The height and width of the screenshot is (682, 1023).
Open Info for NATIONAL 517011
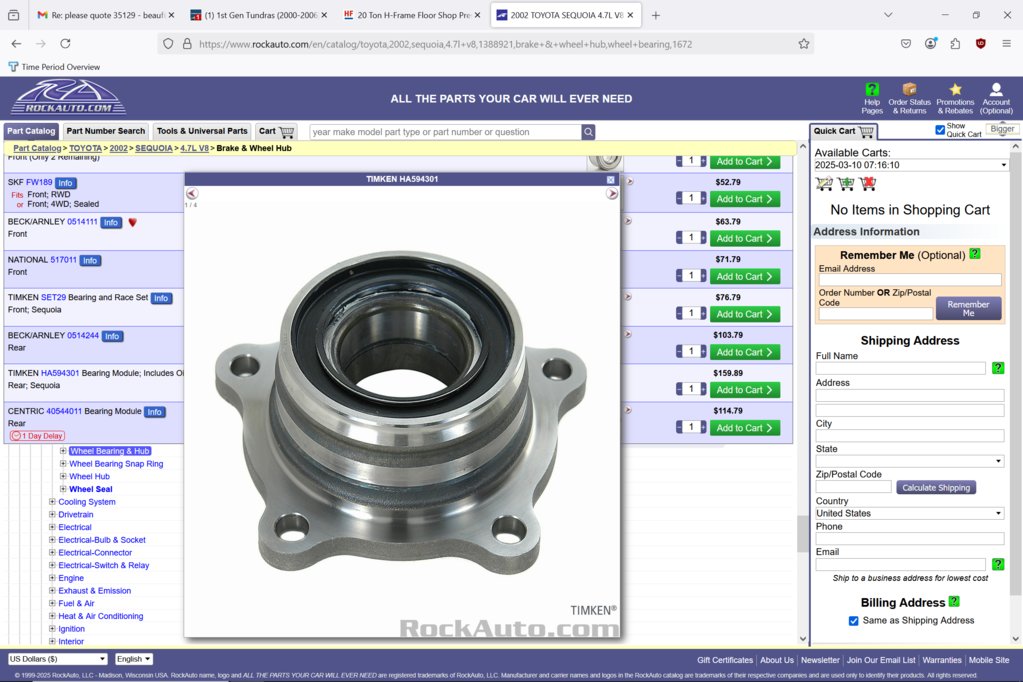click(x=90, y=260)
